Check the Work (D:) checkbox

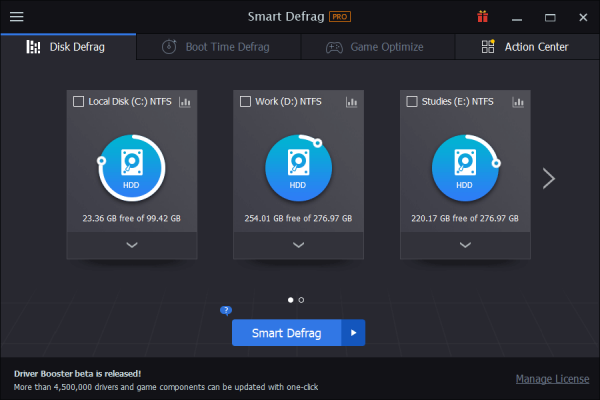(245, 102)
